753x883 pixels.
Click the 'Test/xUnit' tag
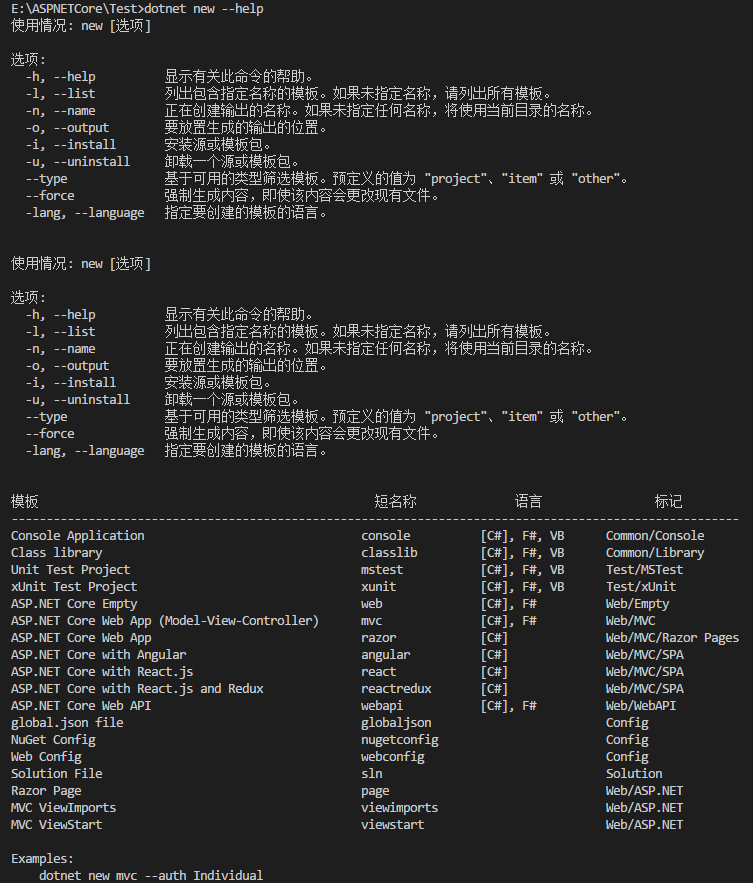pyautogui.click(x=641, y=586)
